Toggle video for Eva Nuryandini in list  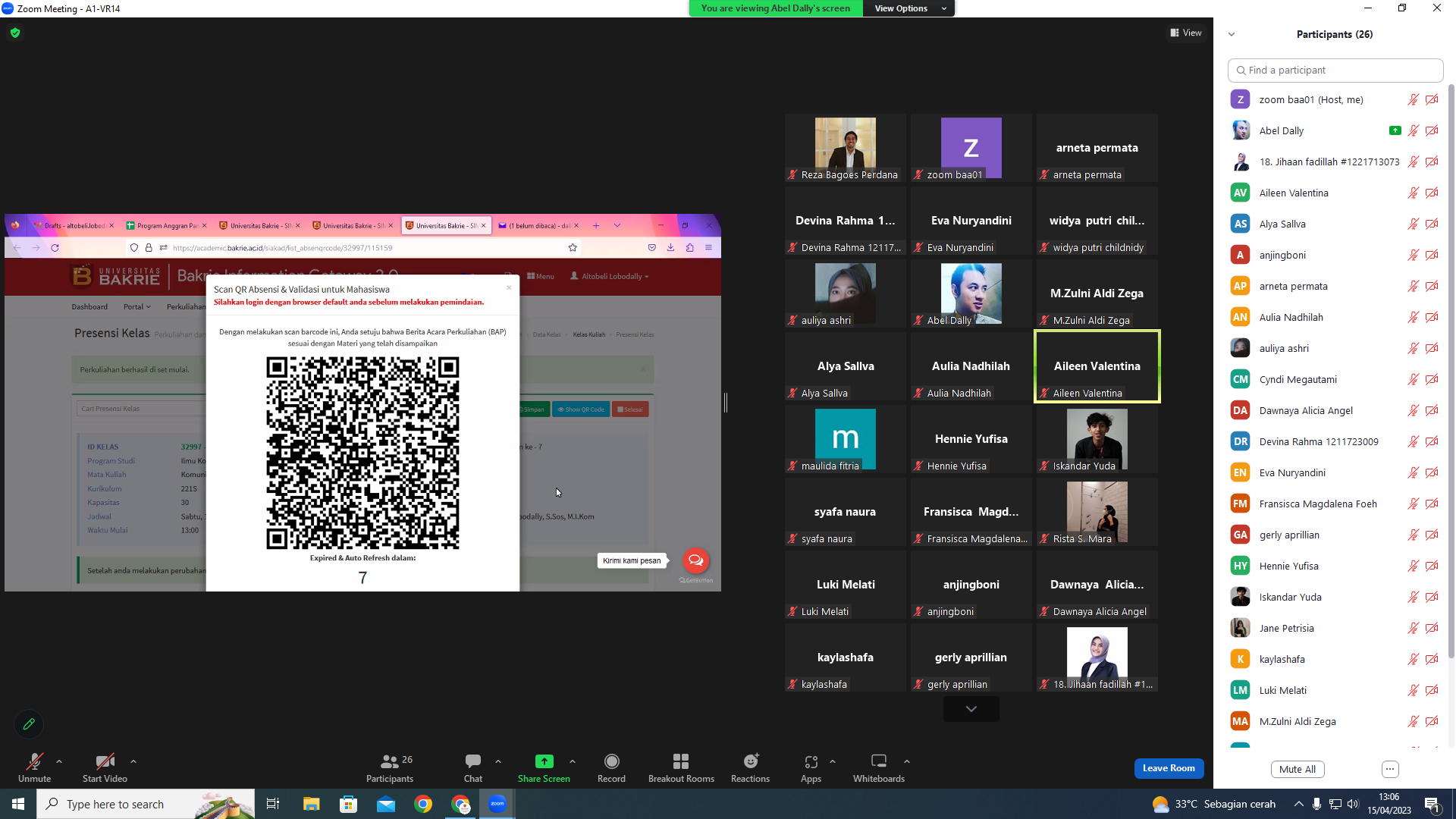[1432, 472]
